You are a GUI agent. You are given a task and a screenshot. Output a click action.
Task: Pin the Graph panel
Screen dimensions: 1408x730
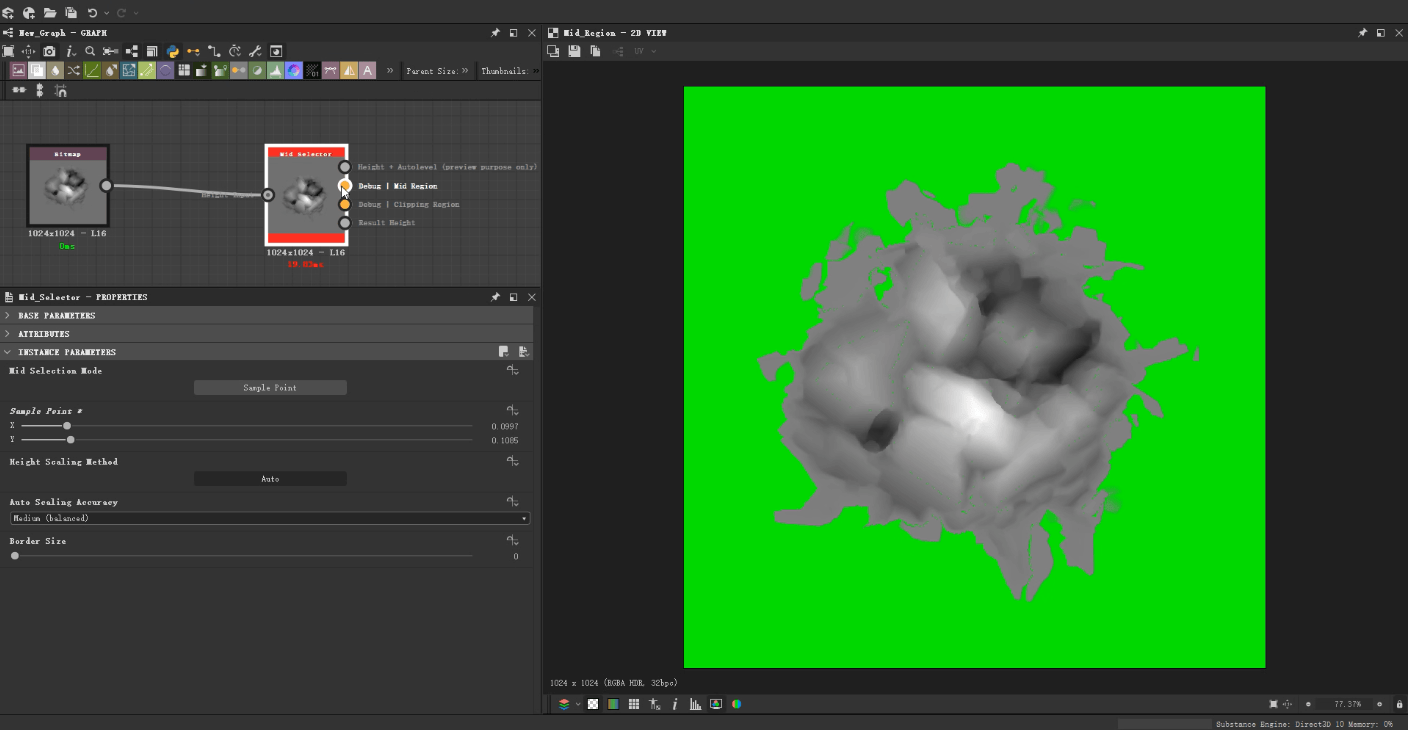495,33
